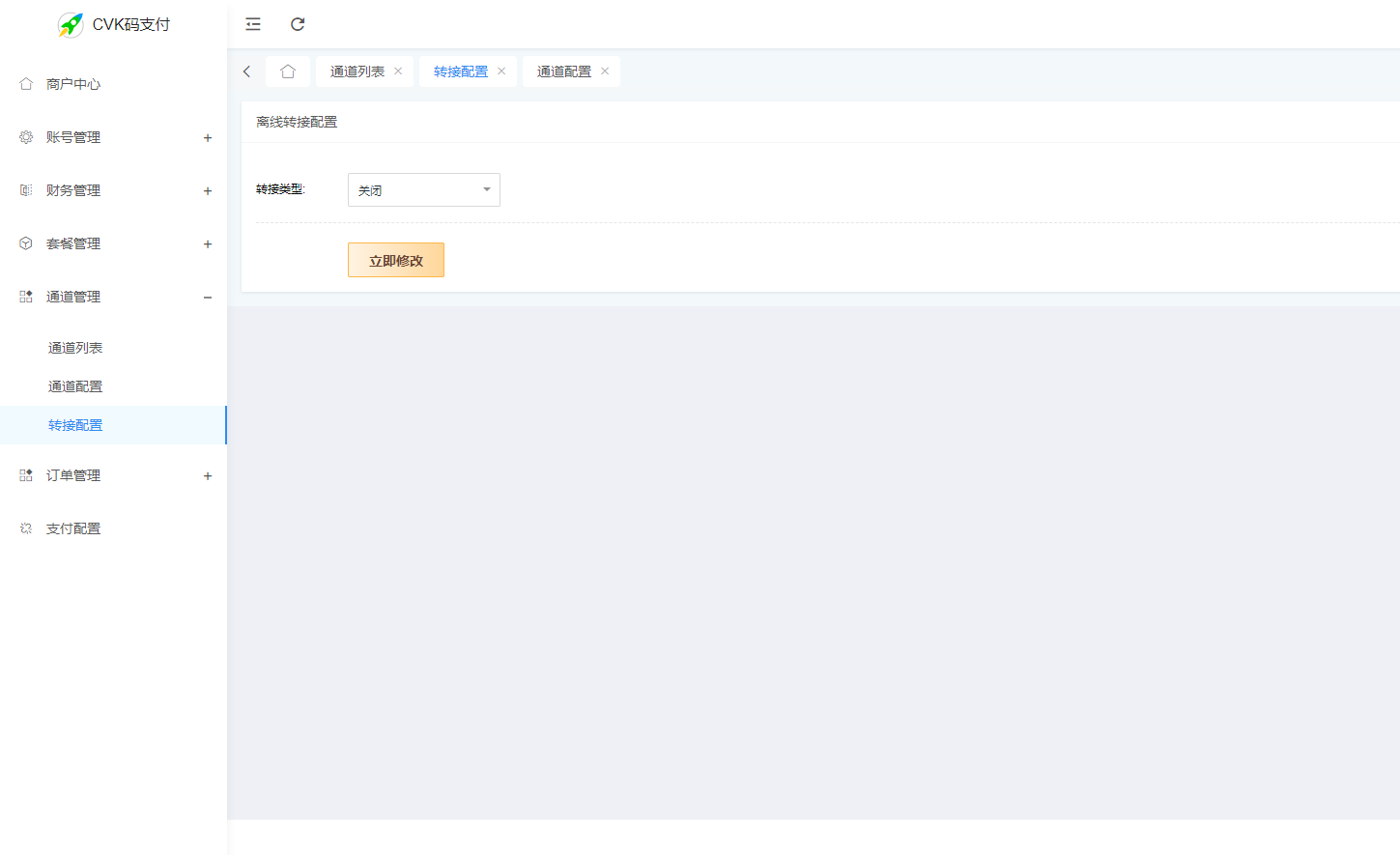The width and height of the screenshot is (1400, 855).
Task: Click the 订单管理 orders icon
Action: [25, 475]
